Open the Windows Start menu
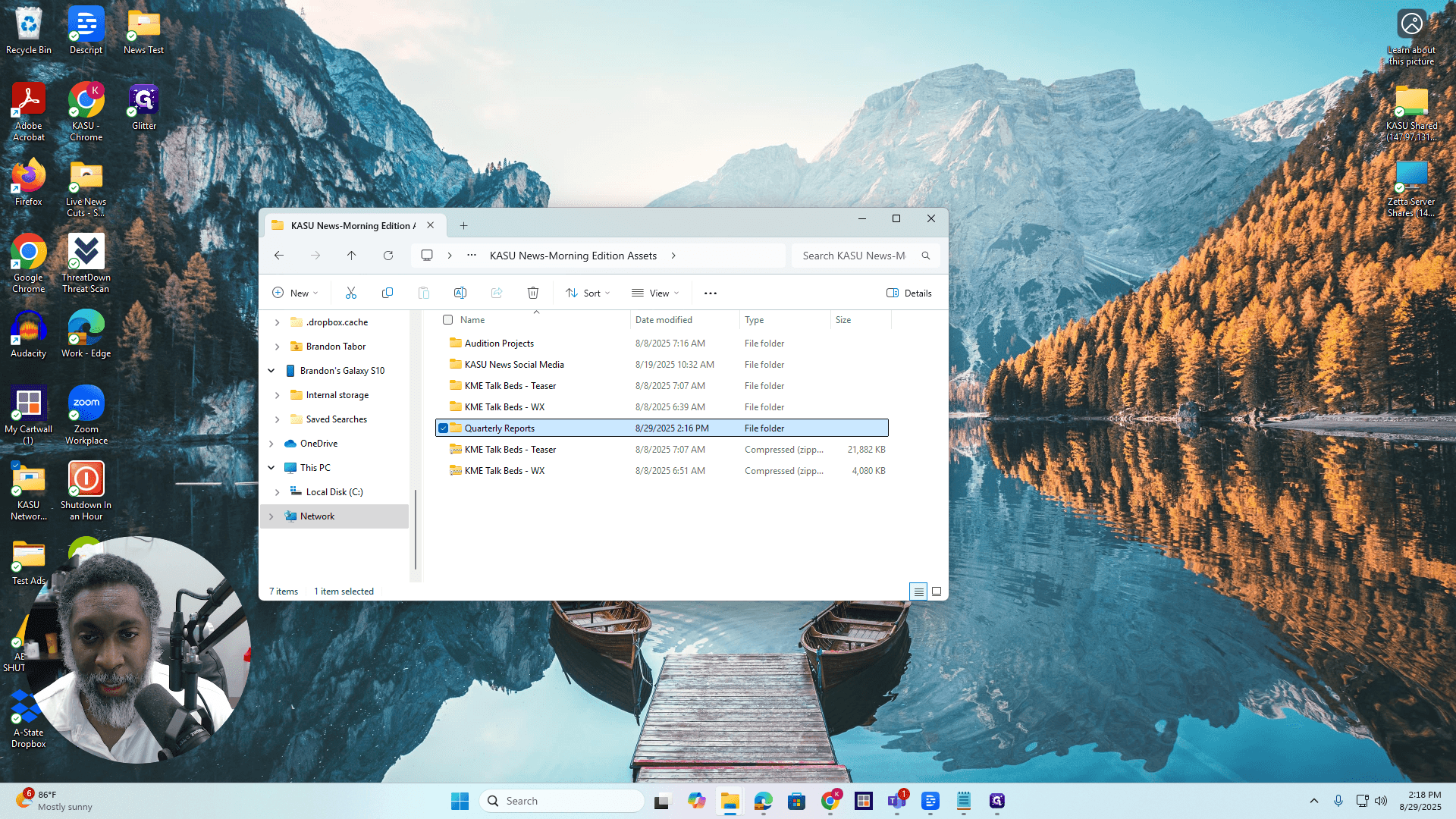 [460, 801]
